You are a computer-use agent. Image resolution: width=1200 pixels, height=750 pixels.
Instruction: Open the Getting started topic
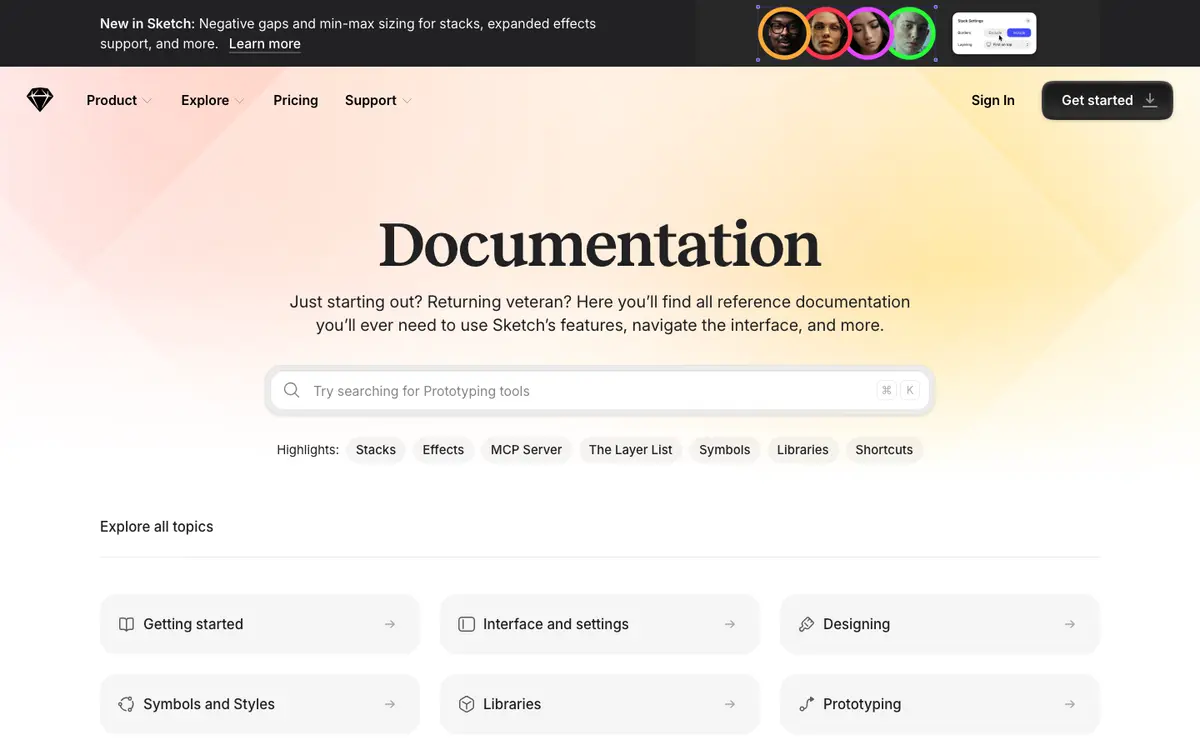tap(260, 624)
